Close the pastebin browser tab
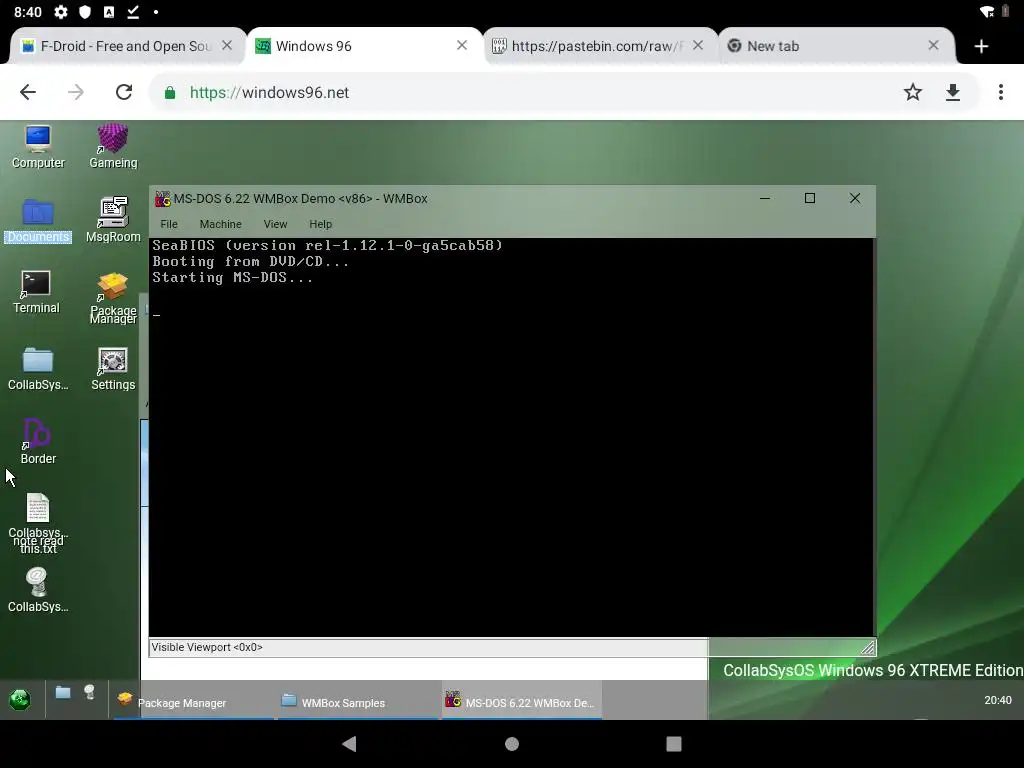1024x768 pixels. pyautogui.click(x=698, y=45)
